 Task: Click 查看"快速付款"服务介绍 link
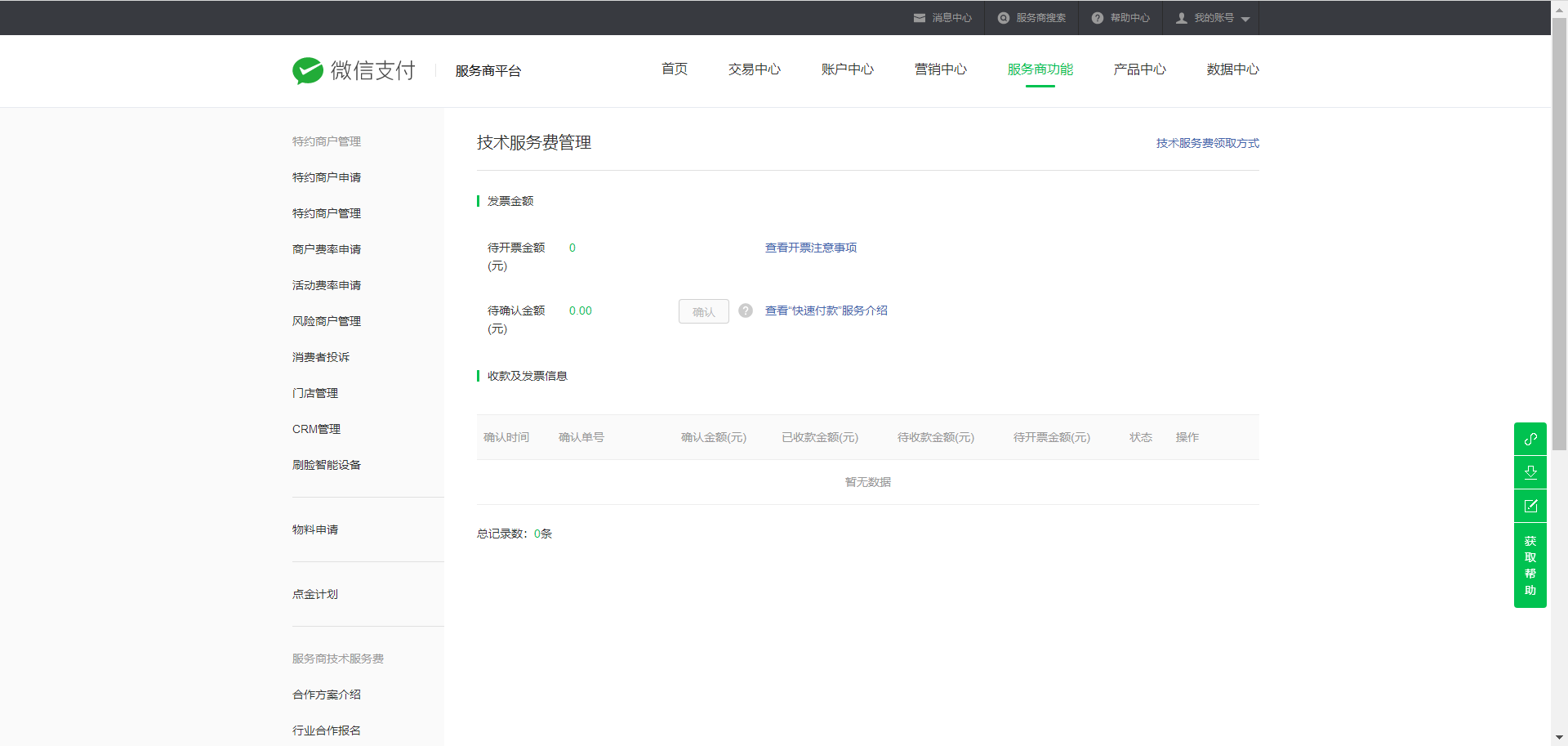click(826, 310)
